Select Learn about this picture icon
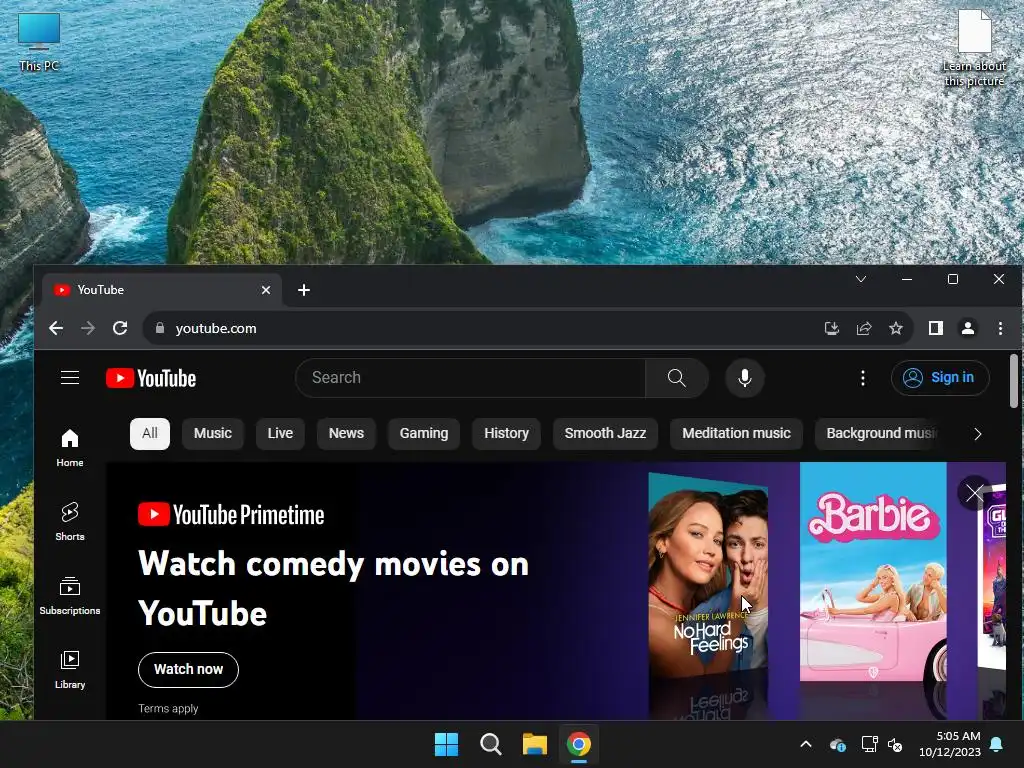Image resolution: width=1024 pixels, height=768 pixels. 974,48
